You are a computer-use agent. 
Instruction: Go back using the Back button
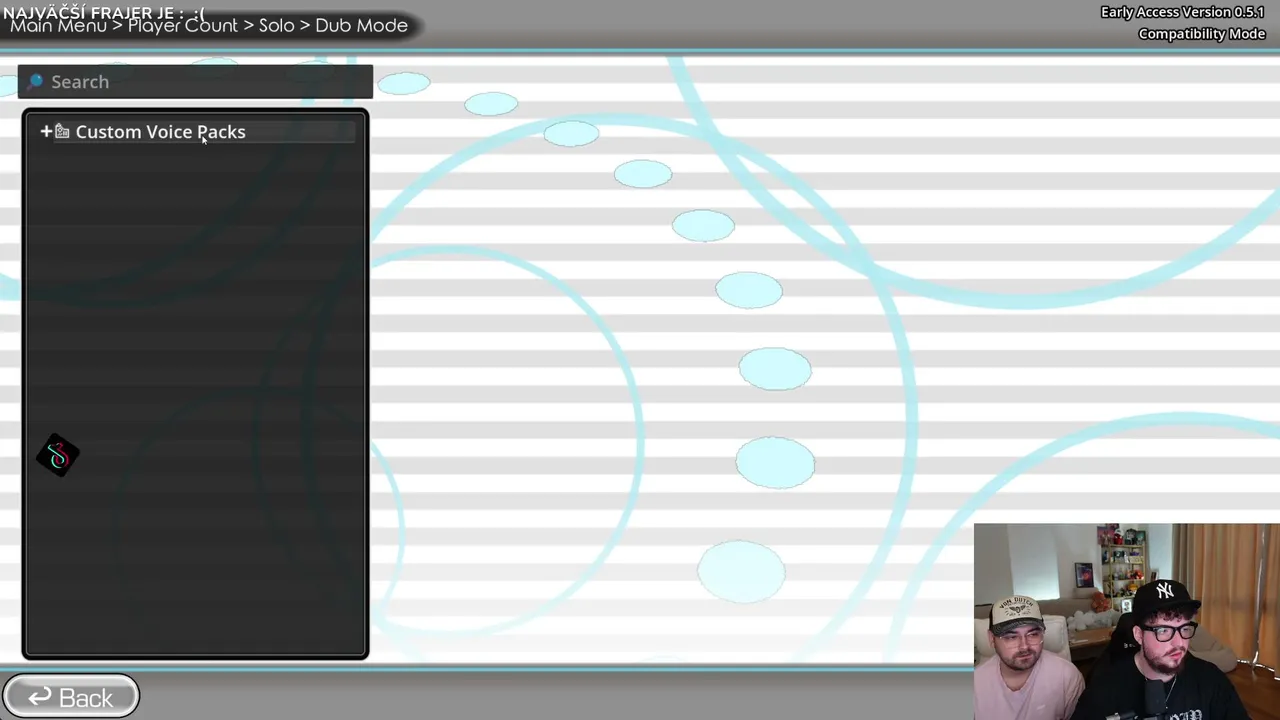(x=70, y=697)
